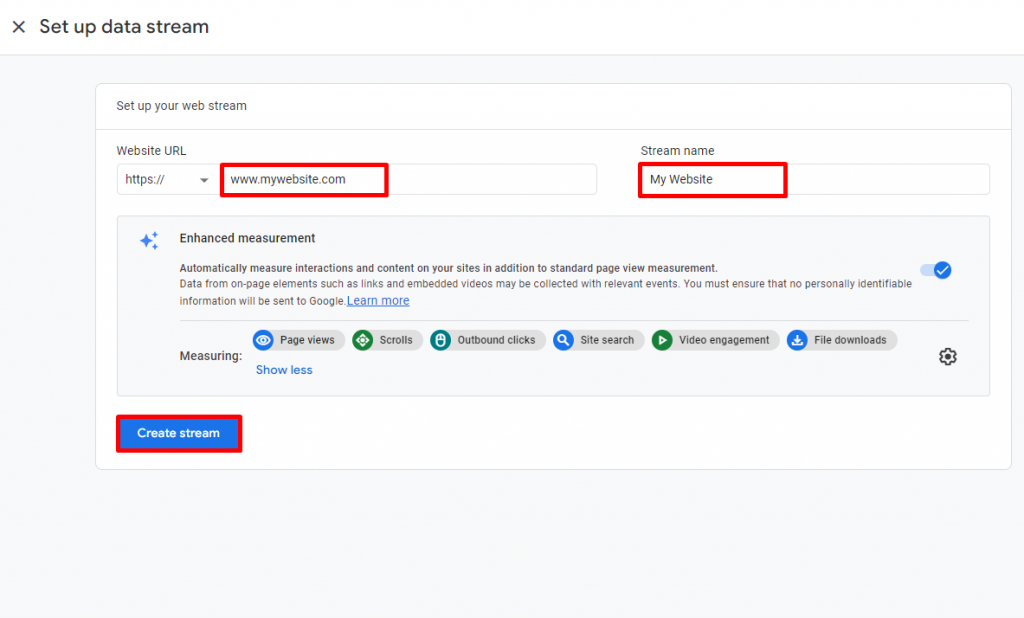Select the Outbound clicks icon
1024x618 pixels.
pyautogui.click(x=440, y=340)
